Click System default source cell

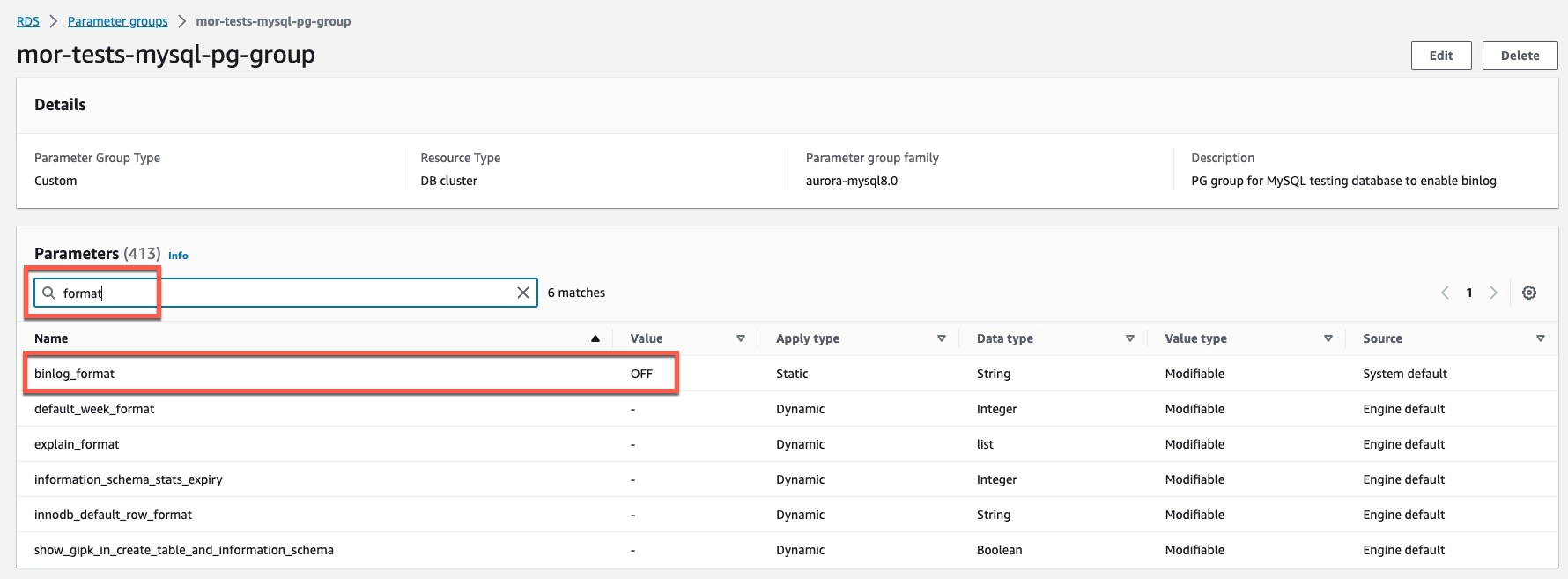point(1405,374)
